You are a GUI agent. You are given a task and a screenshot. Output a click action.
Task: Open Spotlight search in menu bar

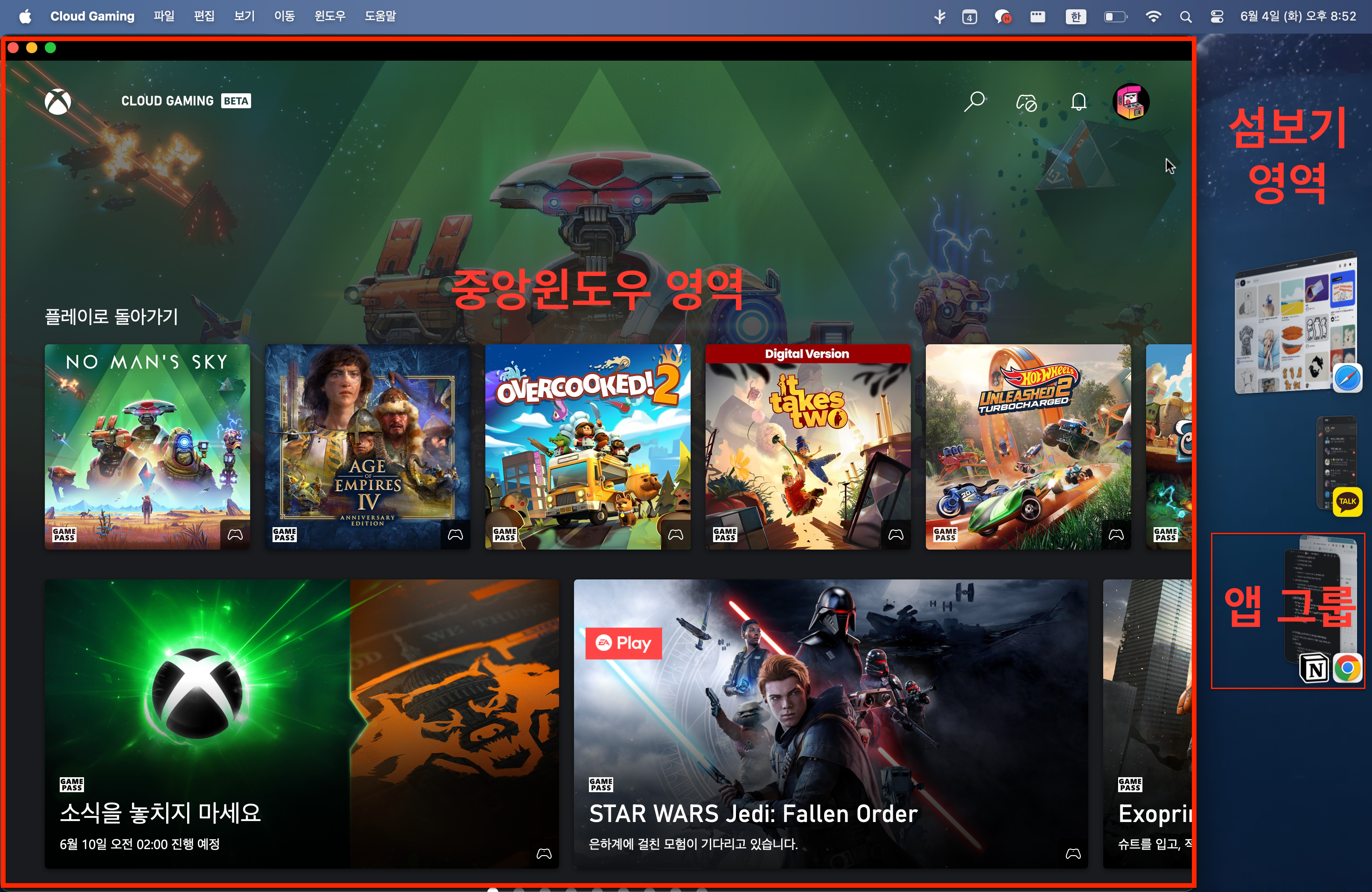[x=1185, y=17]
